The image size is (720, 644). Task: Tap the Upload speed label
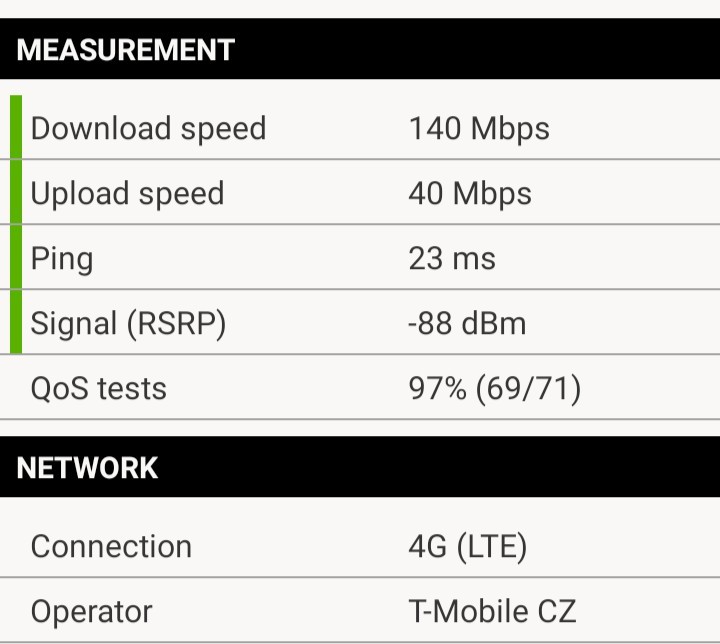(x=127, y=193)
